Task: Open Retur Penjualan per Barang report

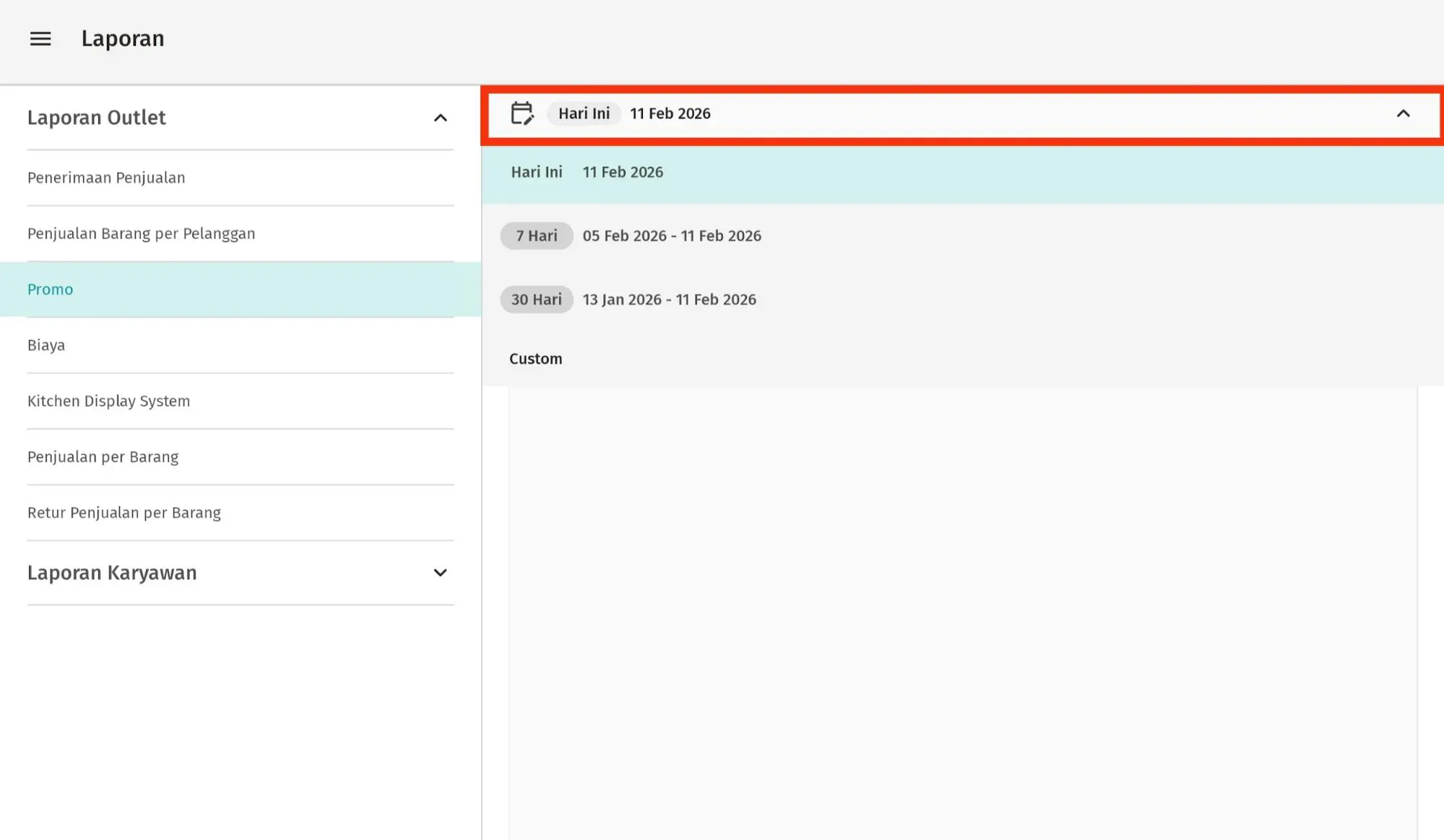Action: point(124,513)
